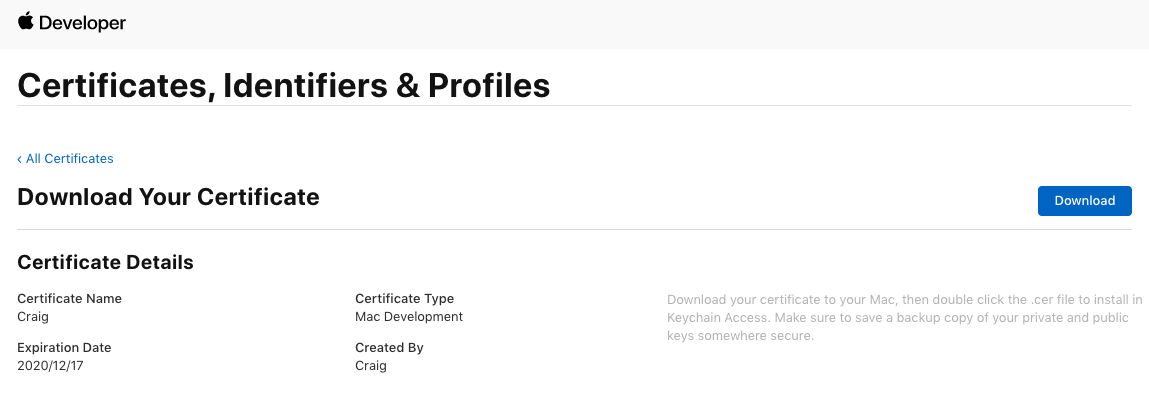Image resolution: width=1149 pixels, height=401 pixels.
Task: Click the word Certificates in the page title
Action: (x=116, y=86)
